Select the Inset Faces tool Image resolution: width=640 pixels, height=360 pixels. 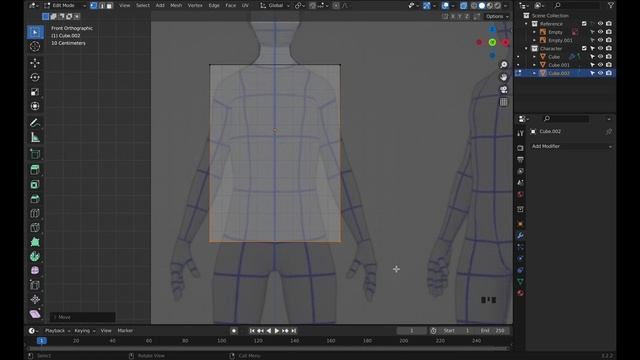pyautogui.click(x=35, y=184)
